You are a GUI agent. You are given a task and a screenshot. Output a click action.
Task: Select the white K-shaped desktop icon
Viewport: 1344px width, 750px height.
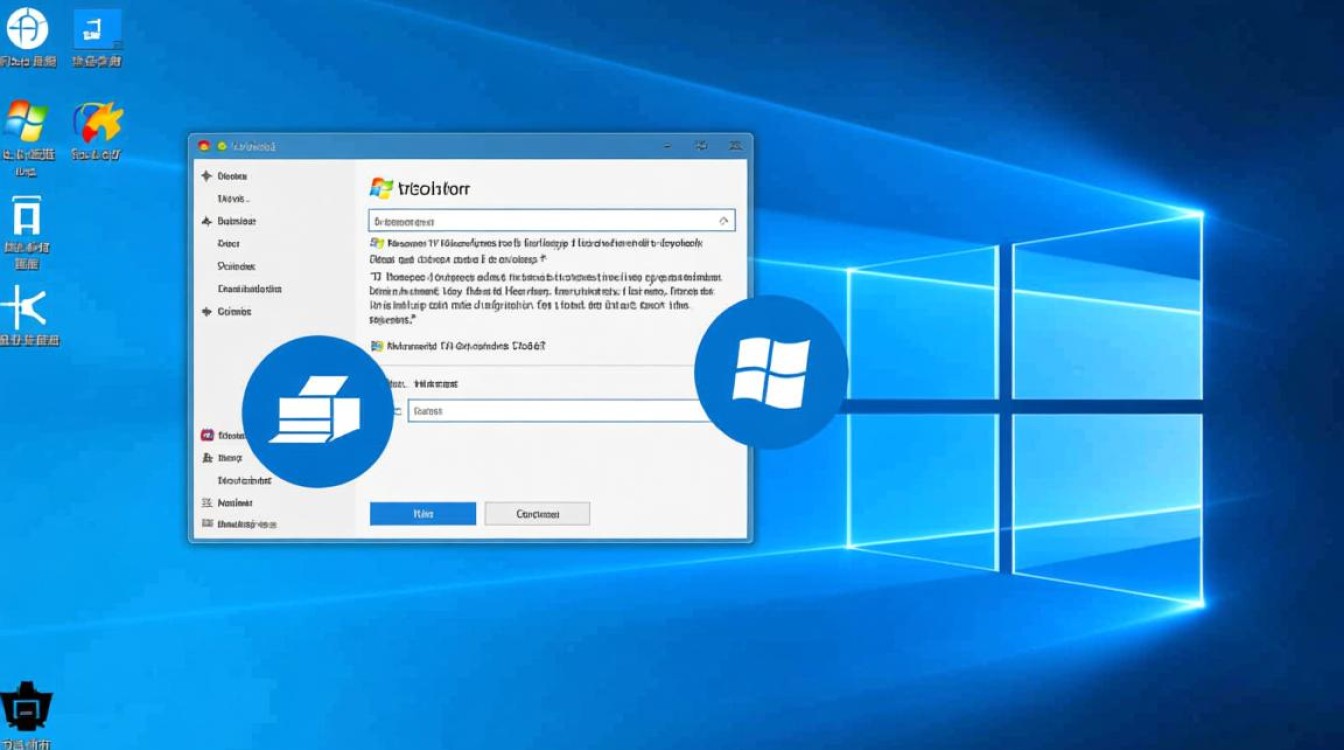25,308
